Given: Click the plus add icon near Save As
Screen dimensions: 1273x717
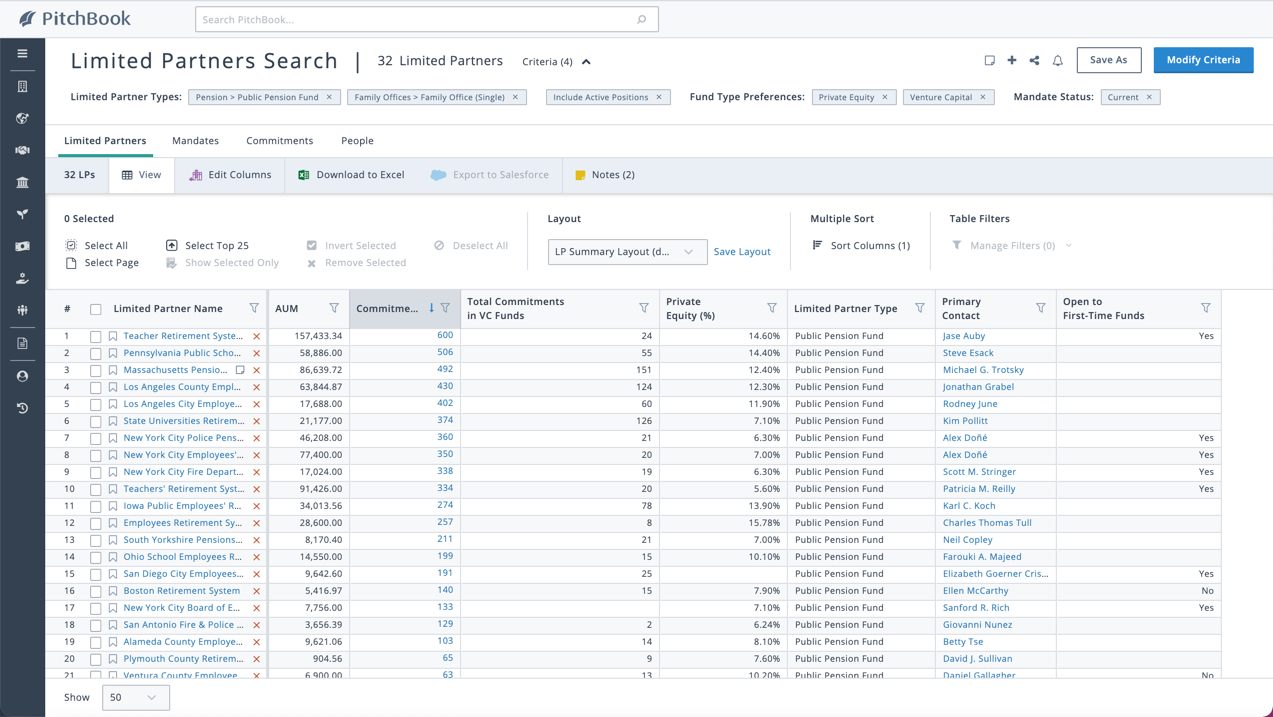Looking at the screenshot, I should click(1012, 60).
